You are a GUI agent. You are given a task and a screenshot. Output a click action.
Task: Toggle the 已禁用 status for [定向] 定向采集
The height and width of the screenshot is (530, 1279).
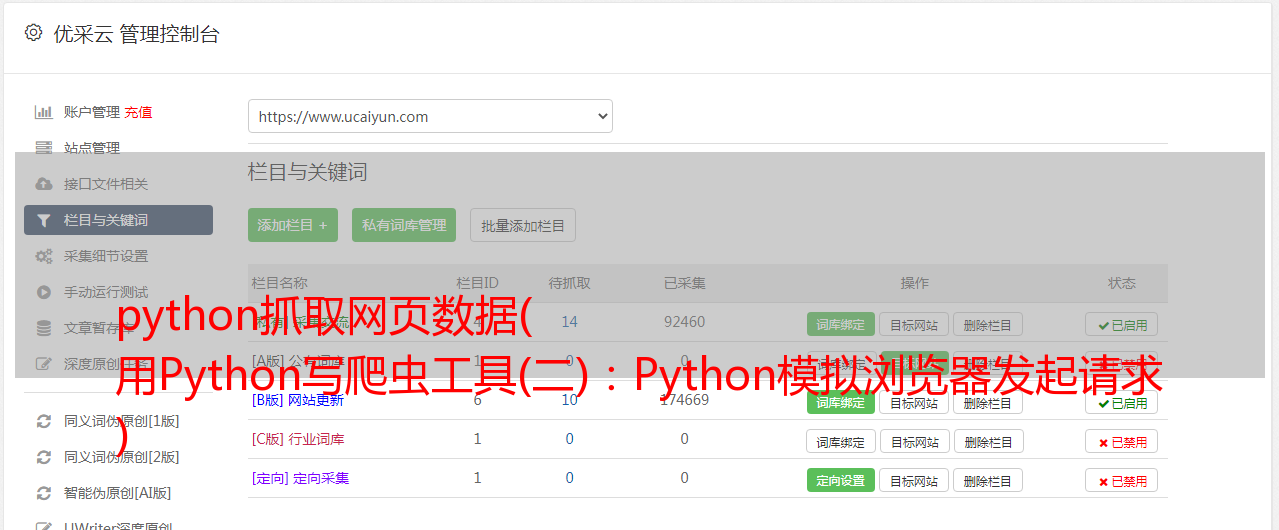point(1122,480)
